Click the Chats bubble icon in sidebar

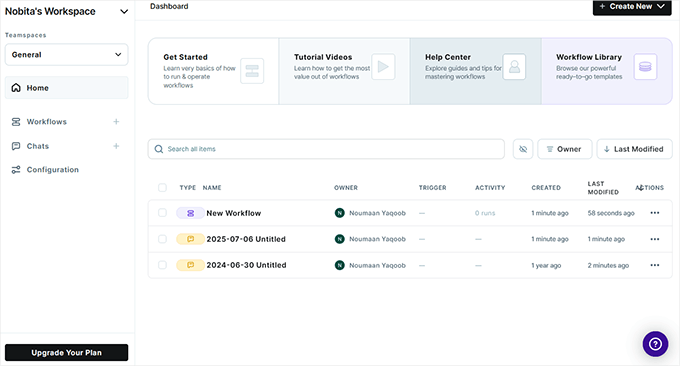point(16,146)
